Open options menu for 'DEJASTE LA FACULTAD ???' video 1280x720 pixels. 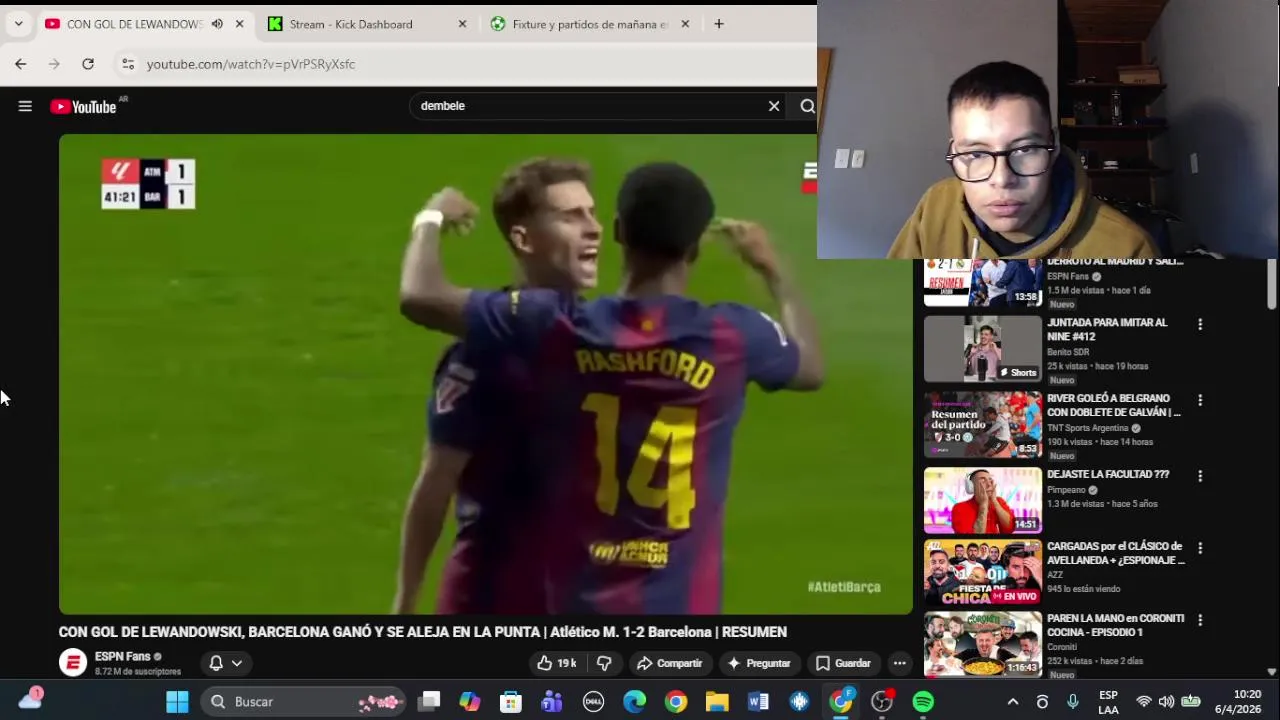click(x=1200, y=476)
